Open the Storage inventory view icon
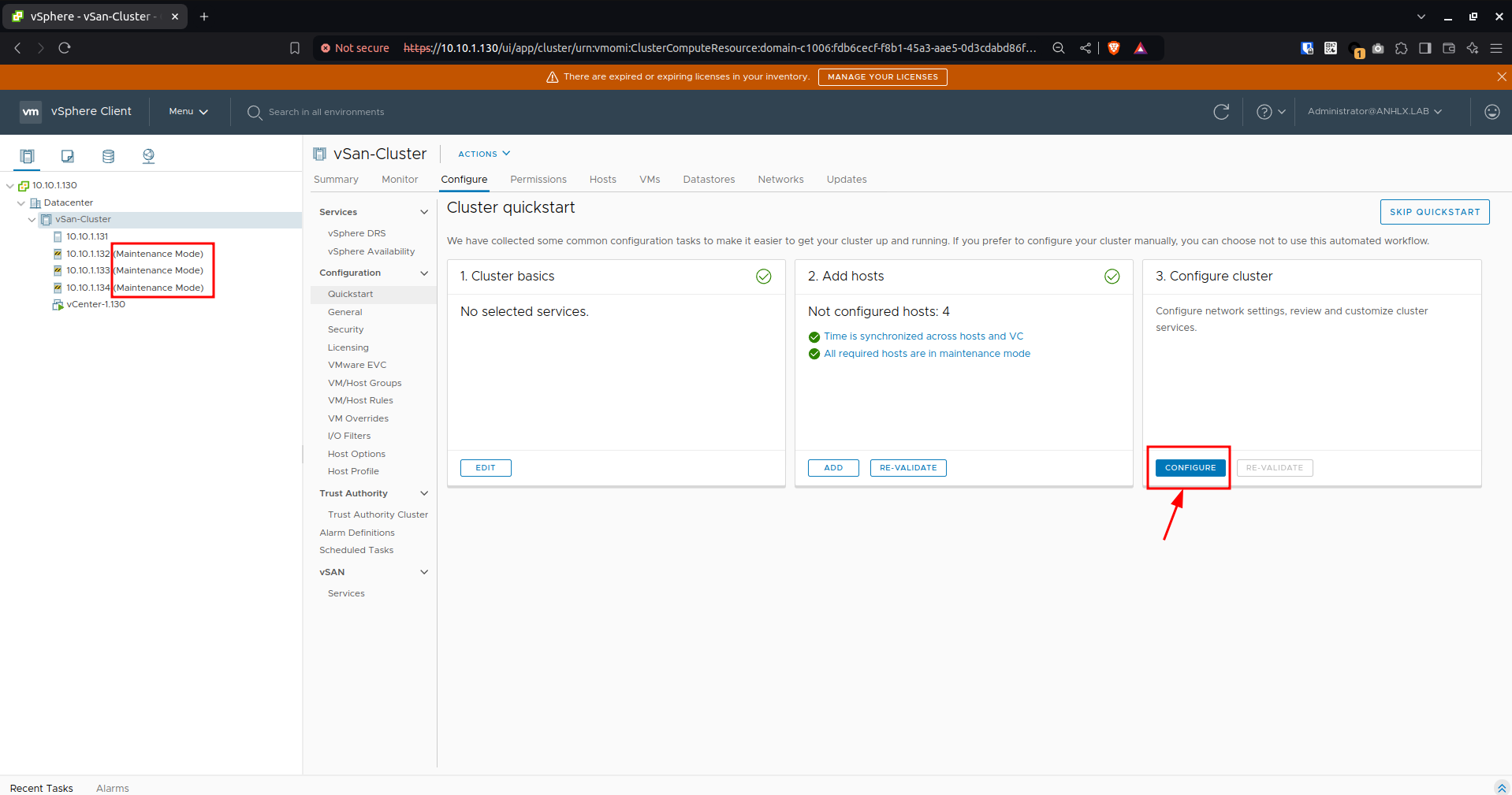The height and width of the screenshot is (795, 1512). click(108, 156)
